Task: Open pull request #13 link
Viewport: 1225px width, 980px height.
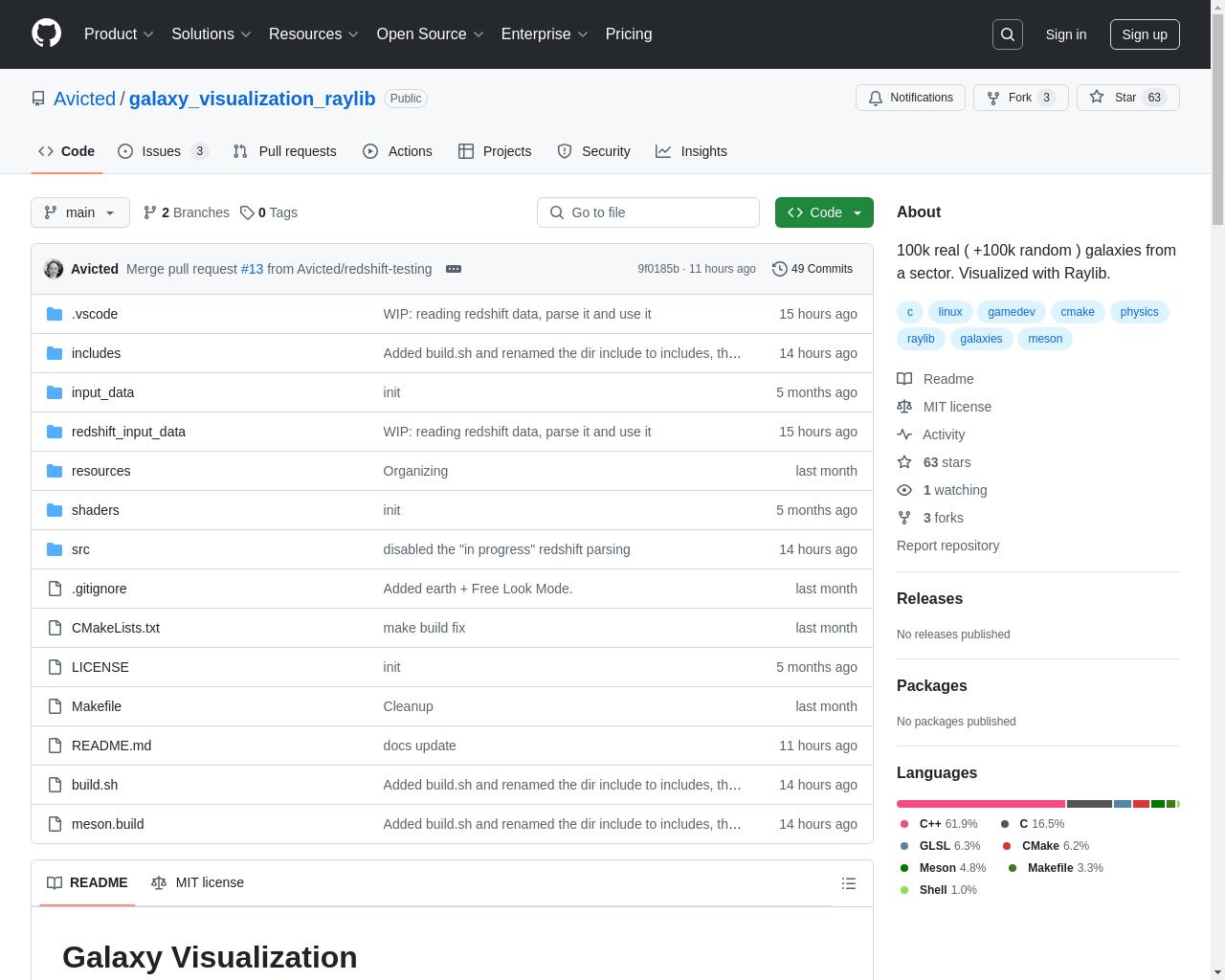Action: tap(252, 269)
